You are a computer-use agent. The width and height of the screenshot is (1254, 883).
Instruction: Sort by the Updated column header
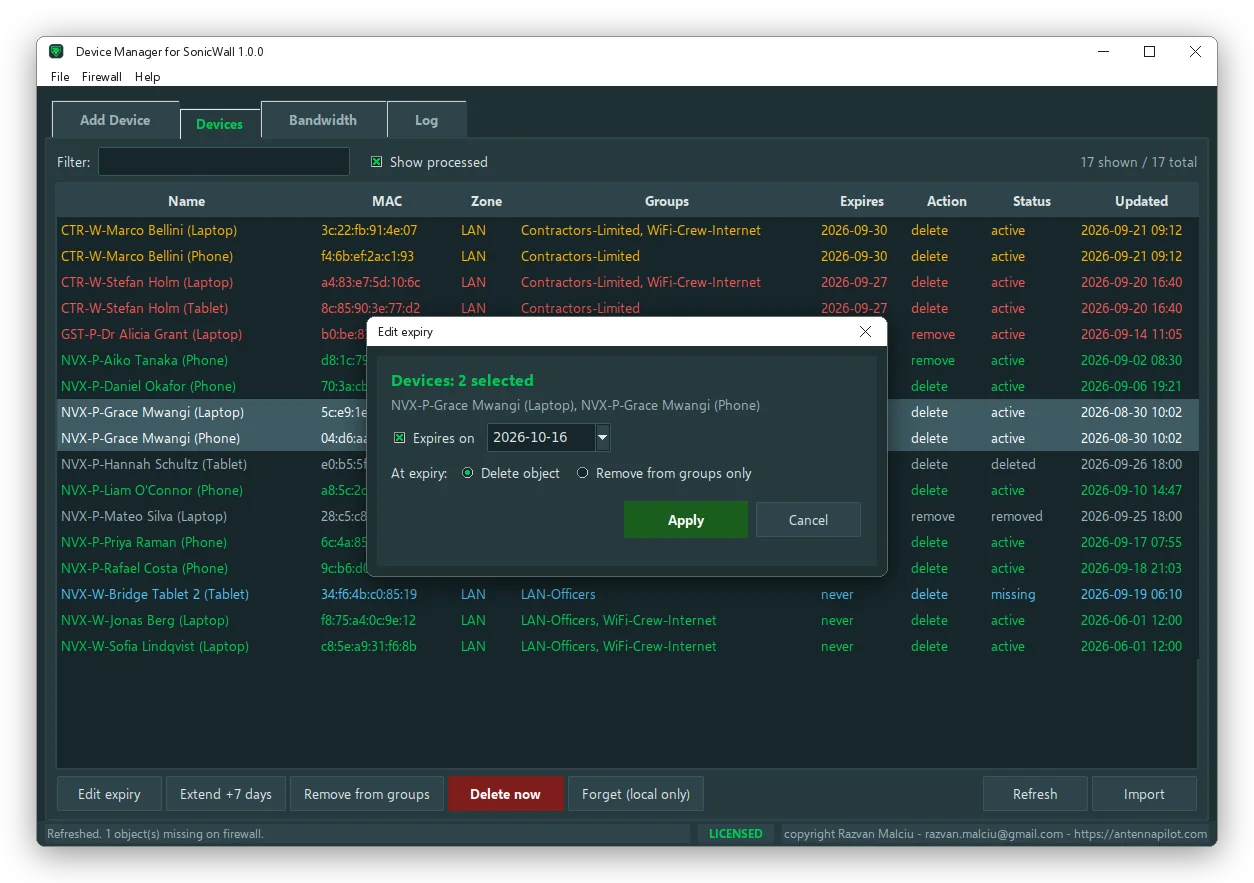[x=1142, y=201]
